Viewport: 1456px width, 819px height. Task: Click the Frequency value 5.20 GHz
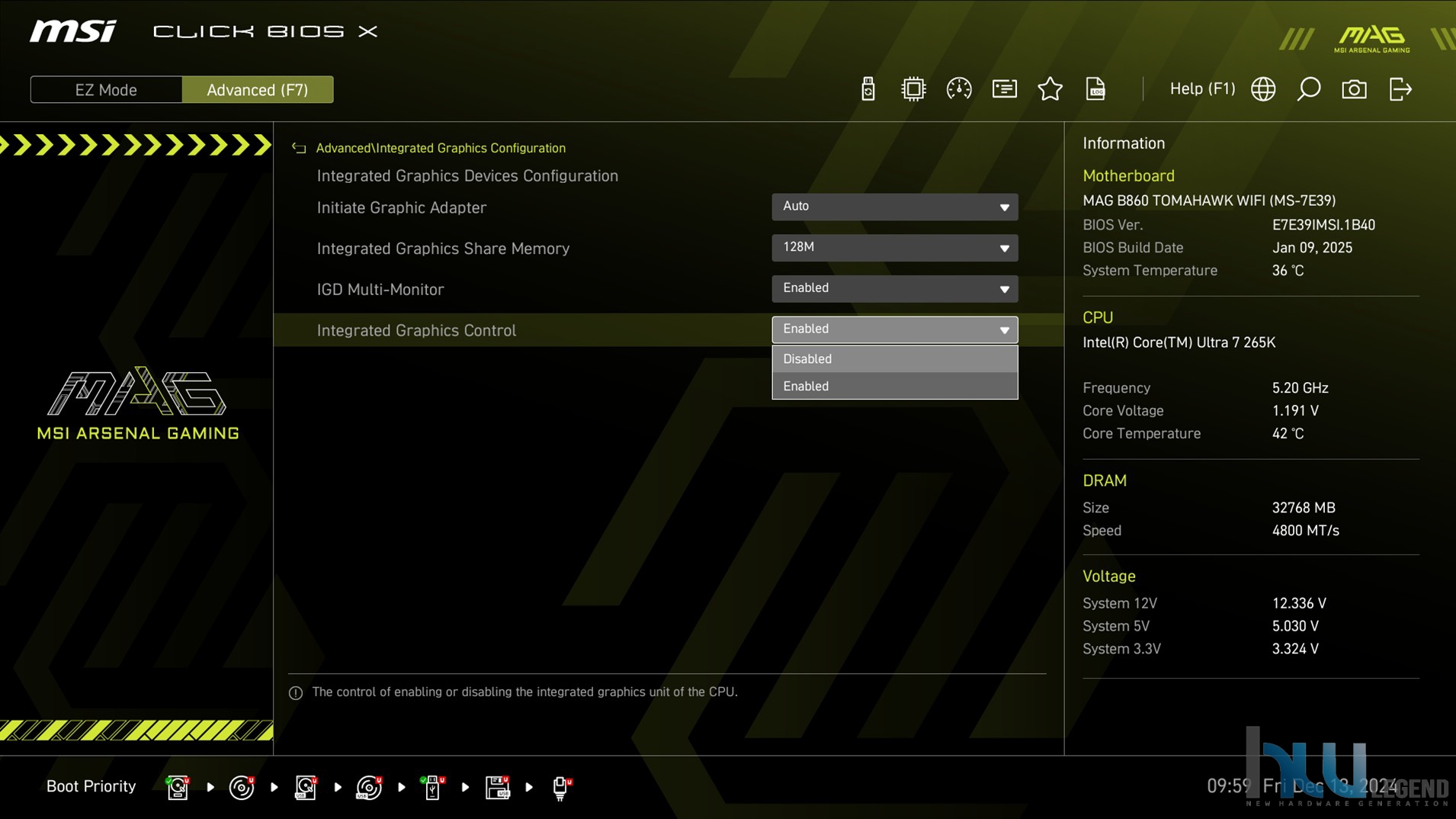(1300, 388)
